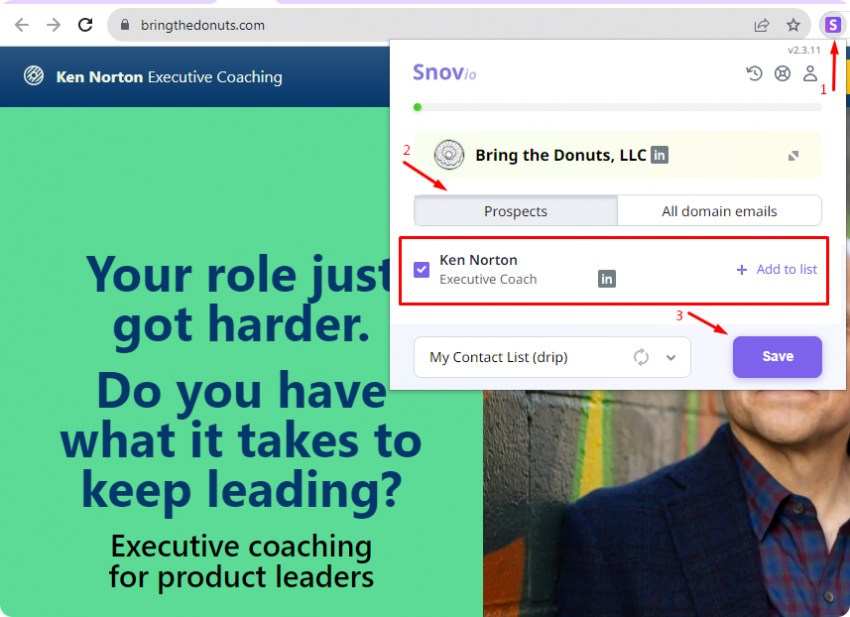Image resolution: width=850 pixels, height=617 pixels.
Task: Open Snov.io search history icon
Action: click(754, 73)
